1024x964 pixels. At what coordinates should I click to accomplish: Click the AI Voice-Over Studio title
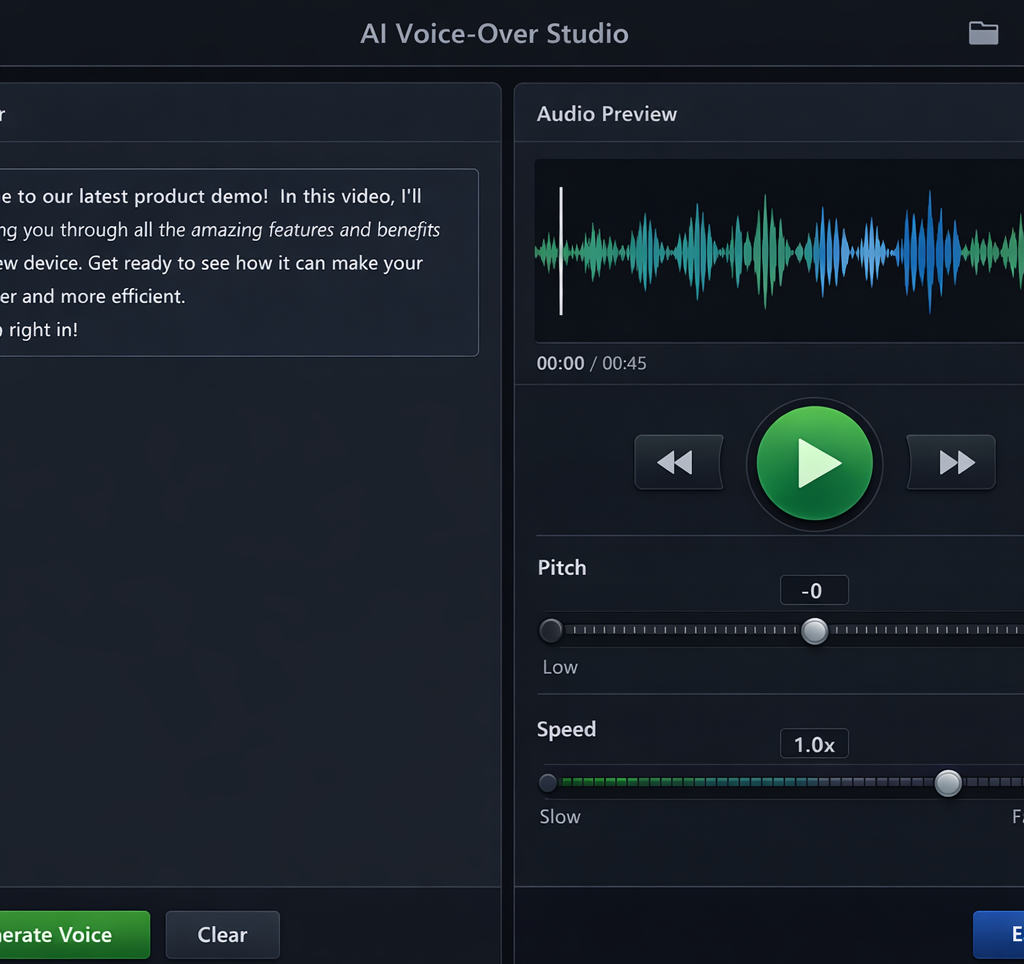494,33
